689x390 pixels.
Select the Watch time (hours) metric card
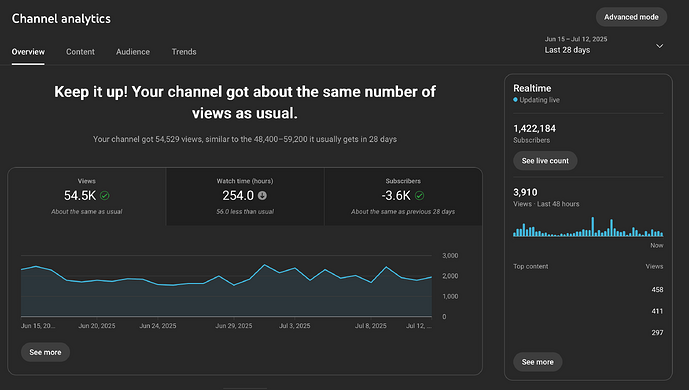click(245, 196)
